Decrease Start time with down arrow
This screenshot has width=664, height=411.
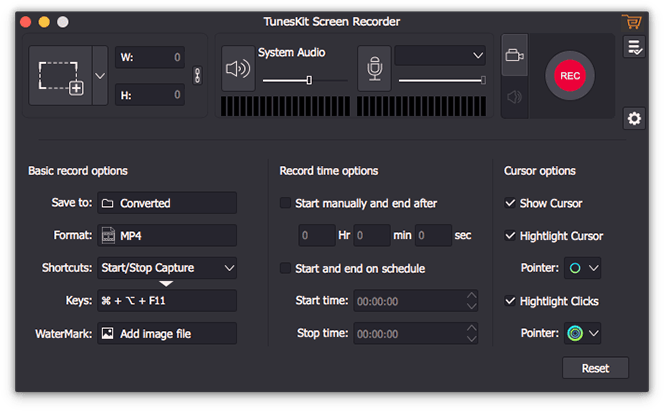pos(471,306)
